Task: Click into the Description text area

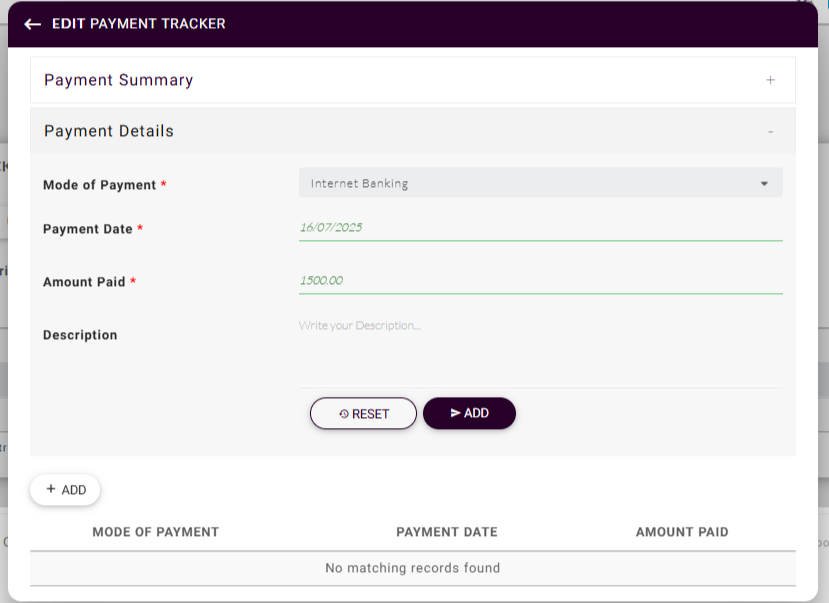Action: tap(540, 350)
